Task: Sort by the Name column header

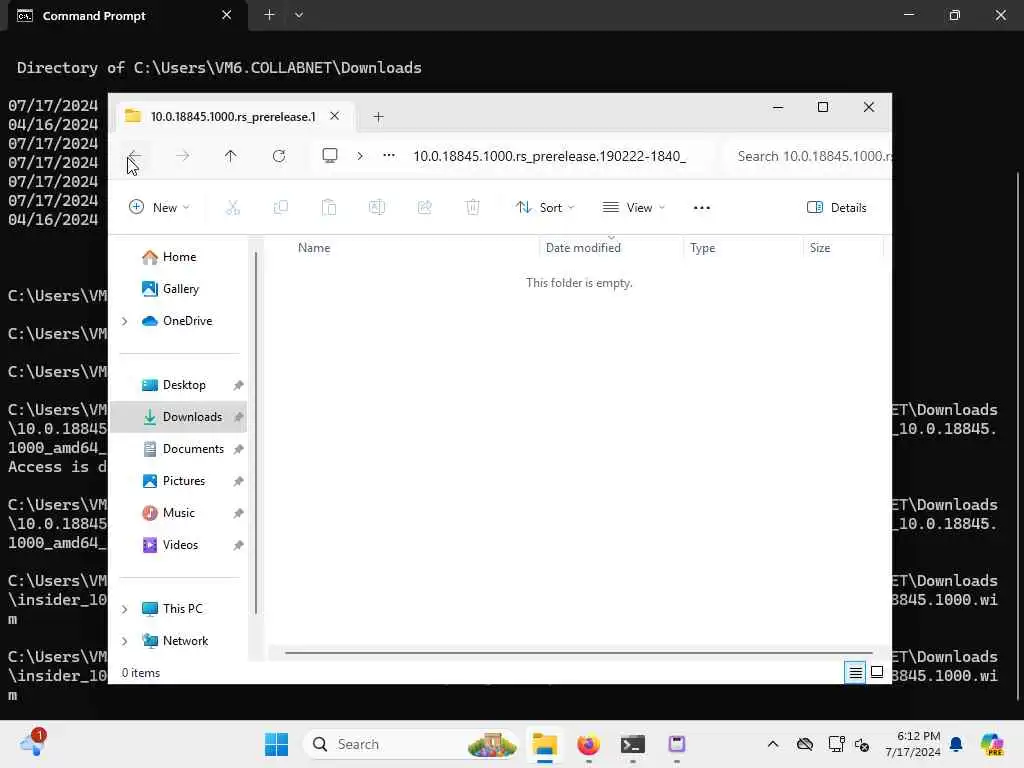Action: [x=314, y=248]
